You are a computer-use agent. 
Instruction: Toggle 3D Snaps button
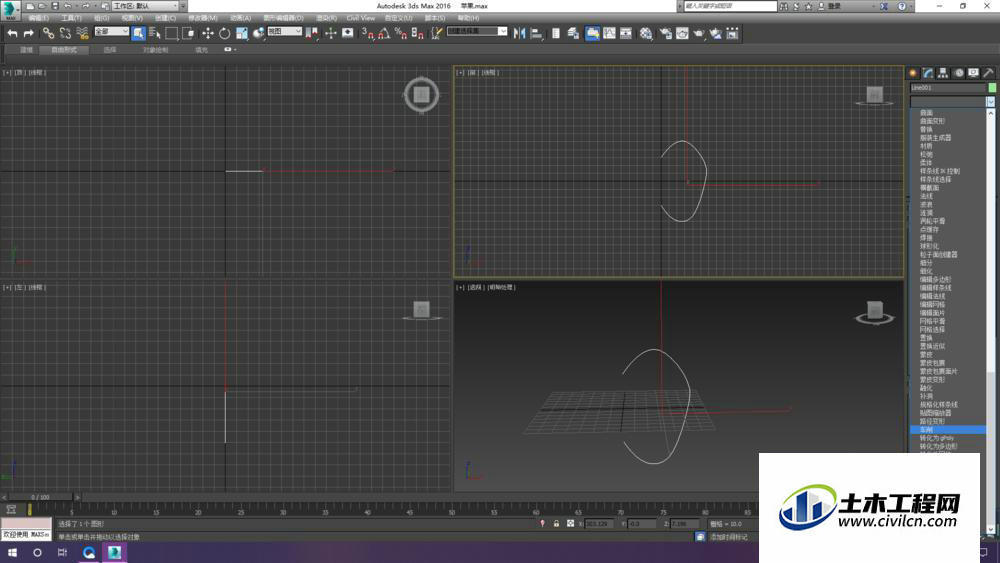[x=367, y=33]
